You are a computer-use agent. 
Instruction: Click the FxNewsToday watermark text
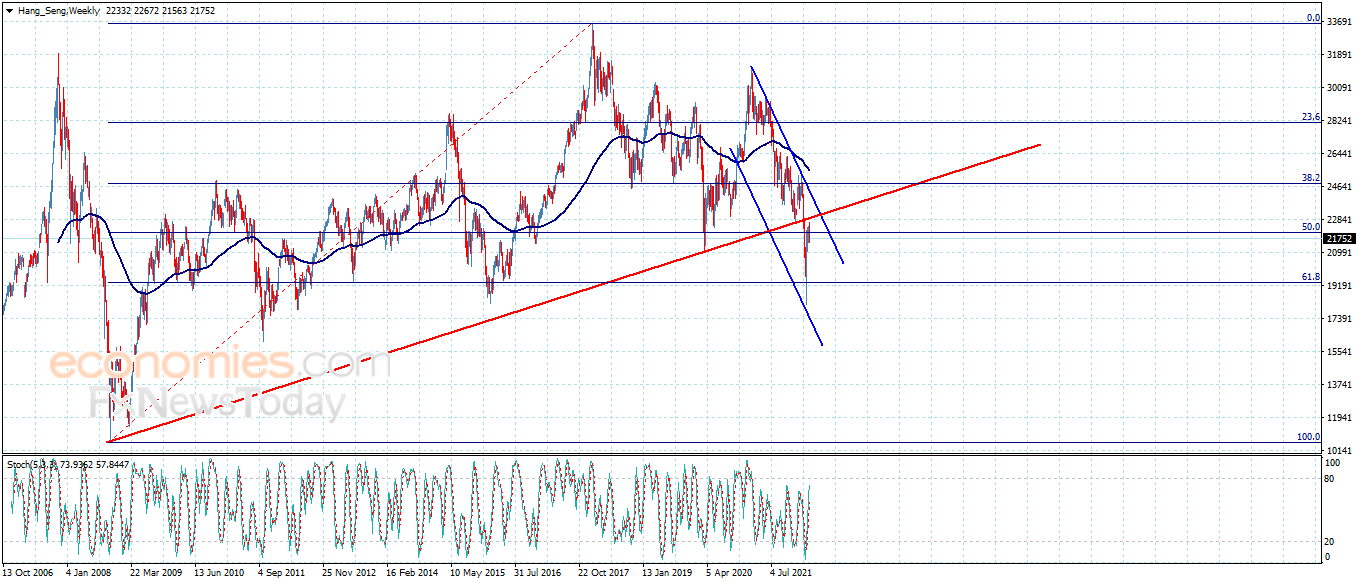(x=216, y=404)
